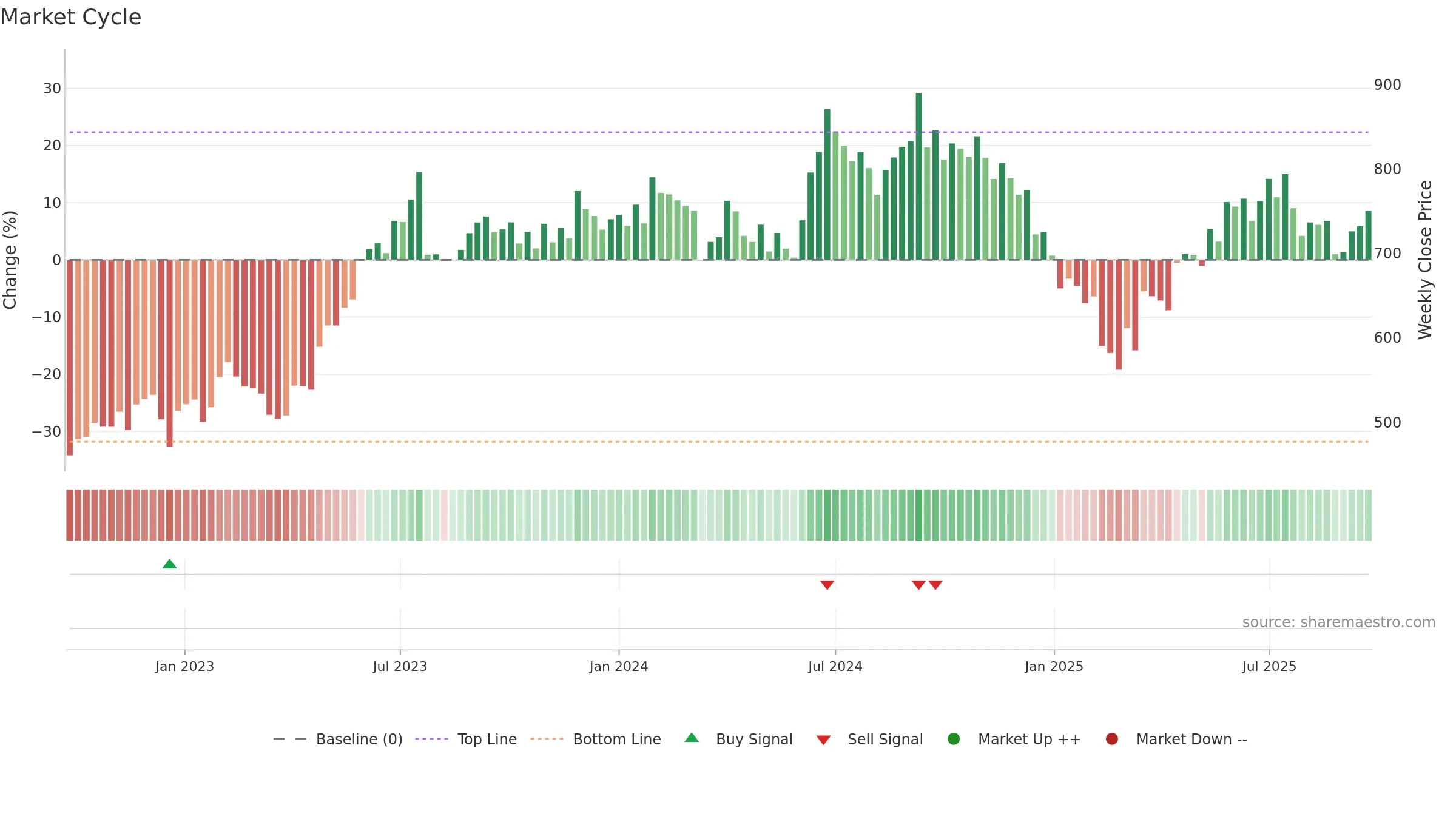Click the purple dotted Top Line on the chart
1456x819 pixels.
click(x=719, y=132)
